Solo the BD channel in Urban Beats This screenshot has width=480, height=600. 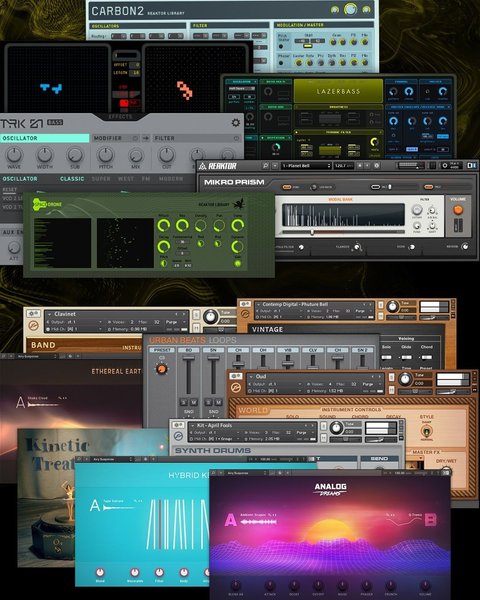(x=184, y=402)
